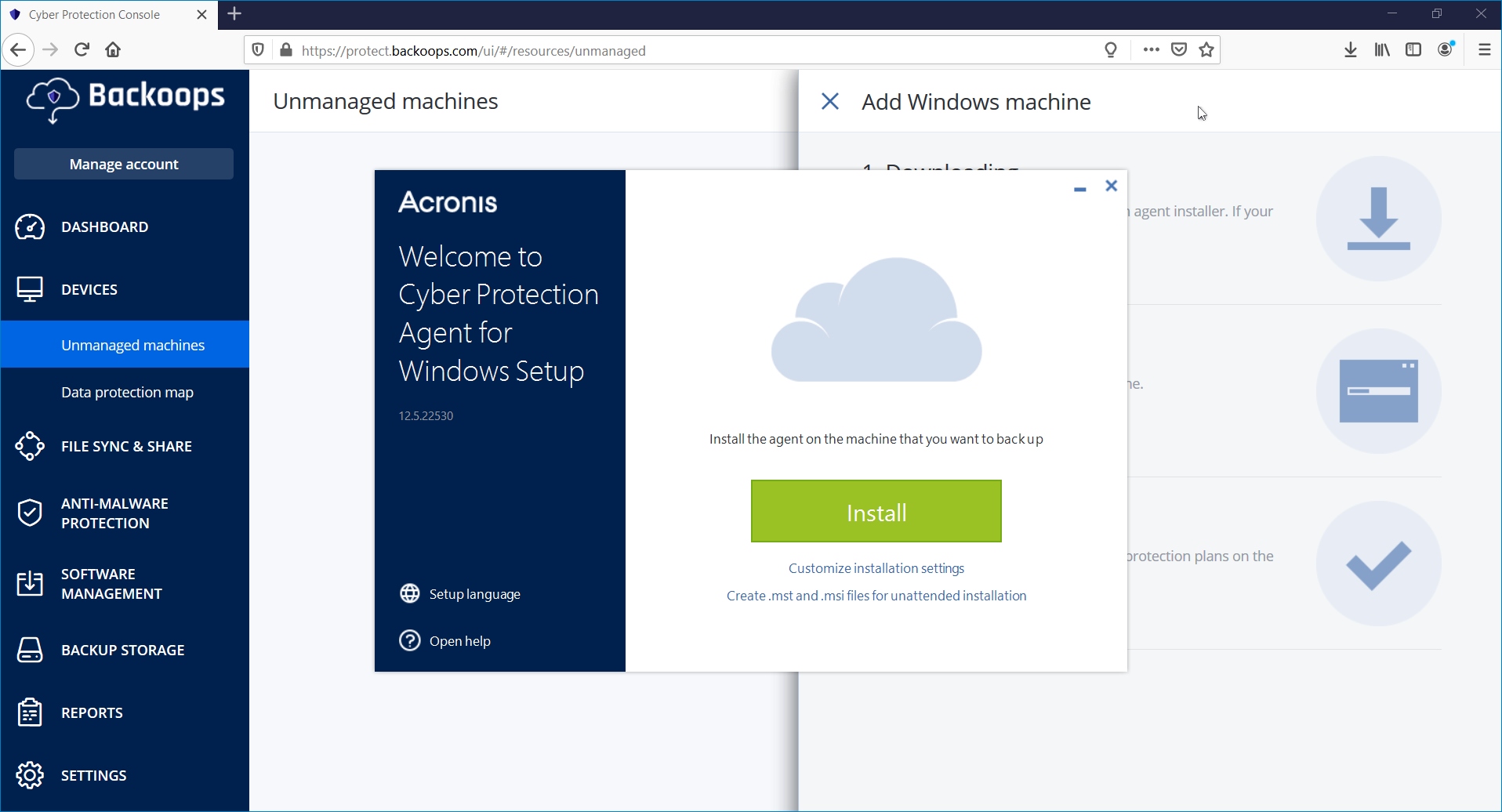Select Unmanaged machines in sidebar

click(x=125, y=344)
